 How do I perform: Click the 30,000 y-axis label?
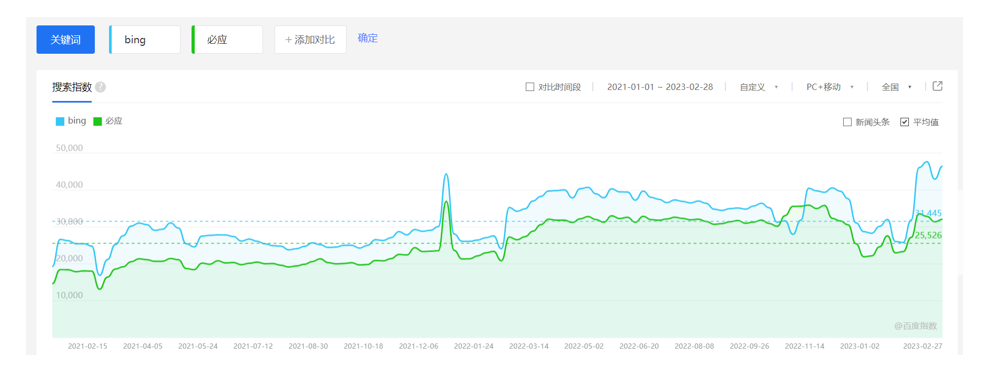(x=70, y=222)
